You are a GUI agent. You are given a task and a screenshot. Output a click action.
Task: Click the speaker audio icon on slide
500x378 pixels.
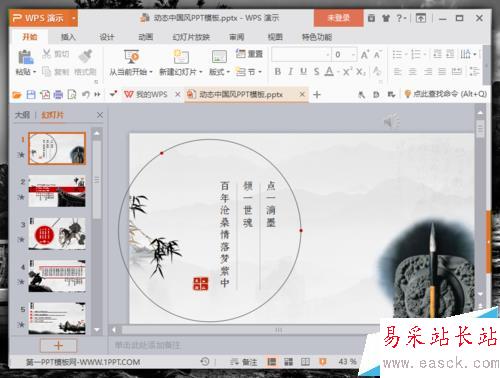click(391, 121)
